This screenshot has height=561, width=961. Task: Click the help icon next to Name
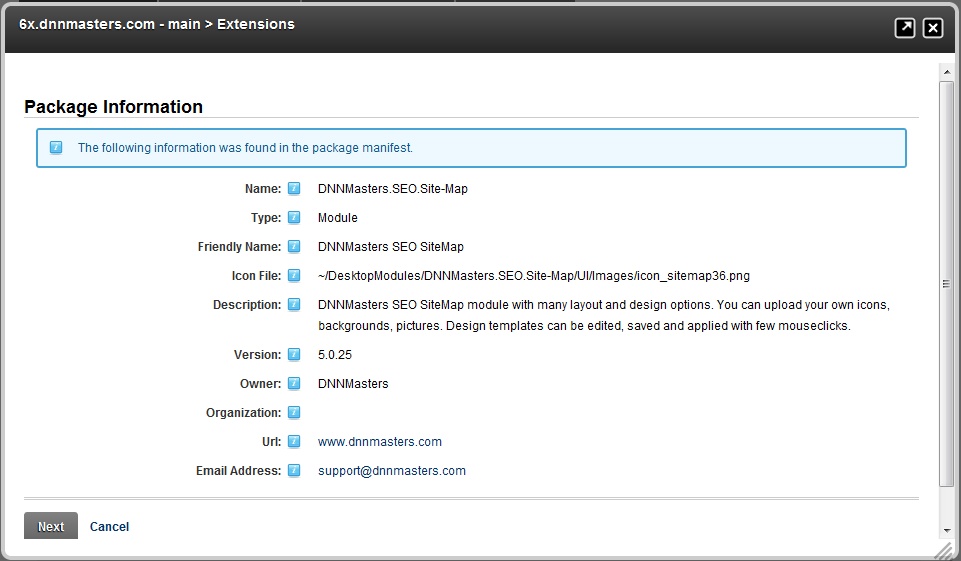tap(294, 188)
